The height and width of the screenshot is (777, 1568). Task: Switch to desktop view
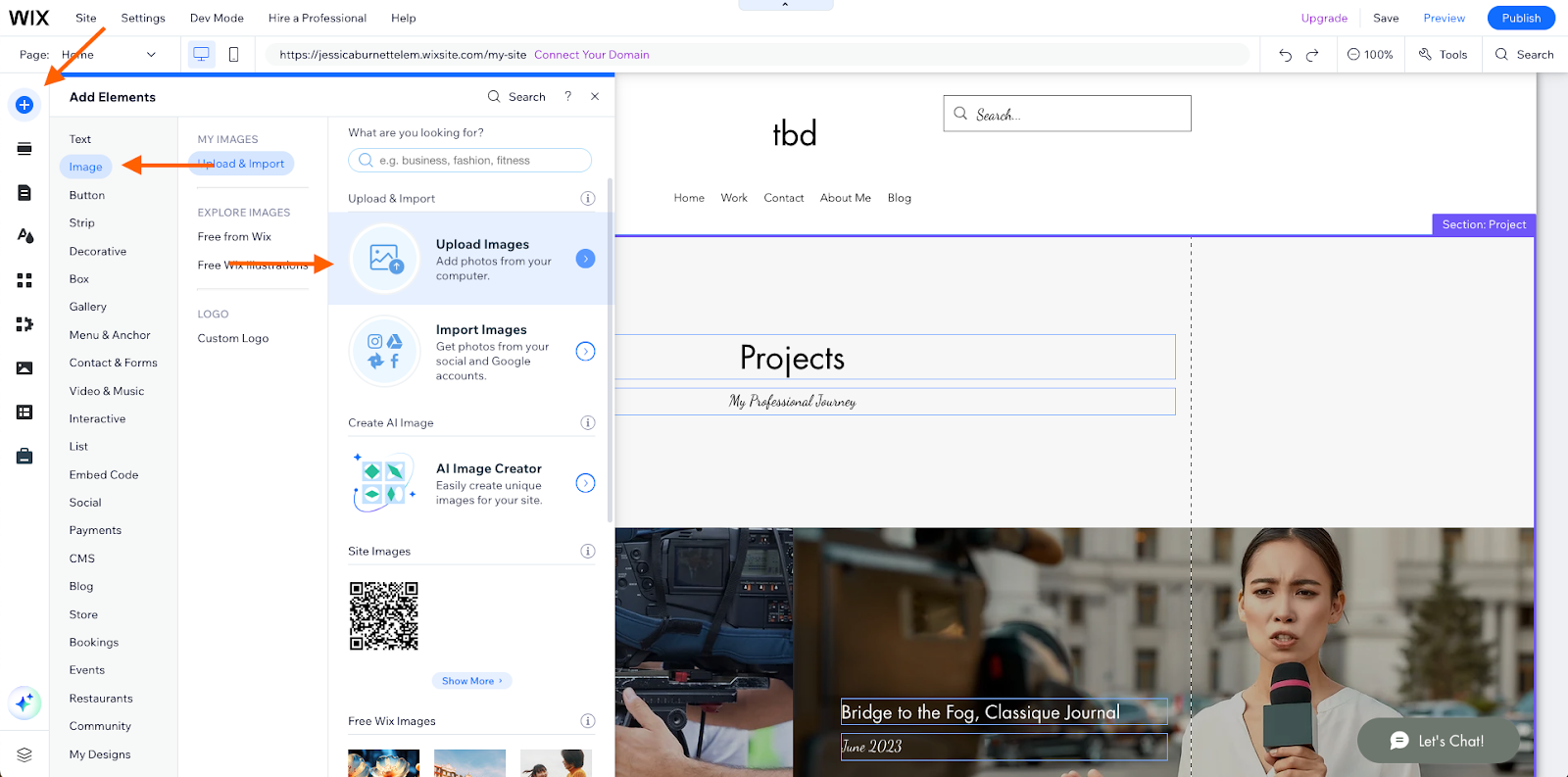(201, 55)
